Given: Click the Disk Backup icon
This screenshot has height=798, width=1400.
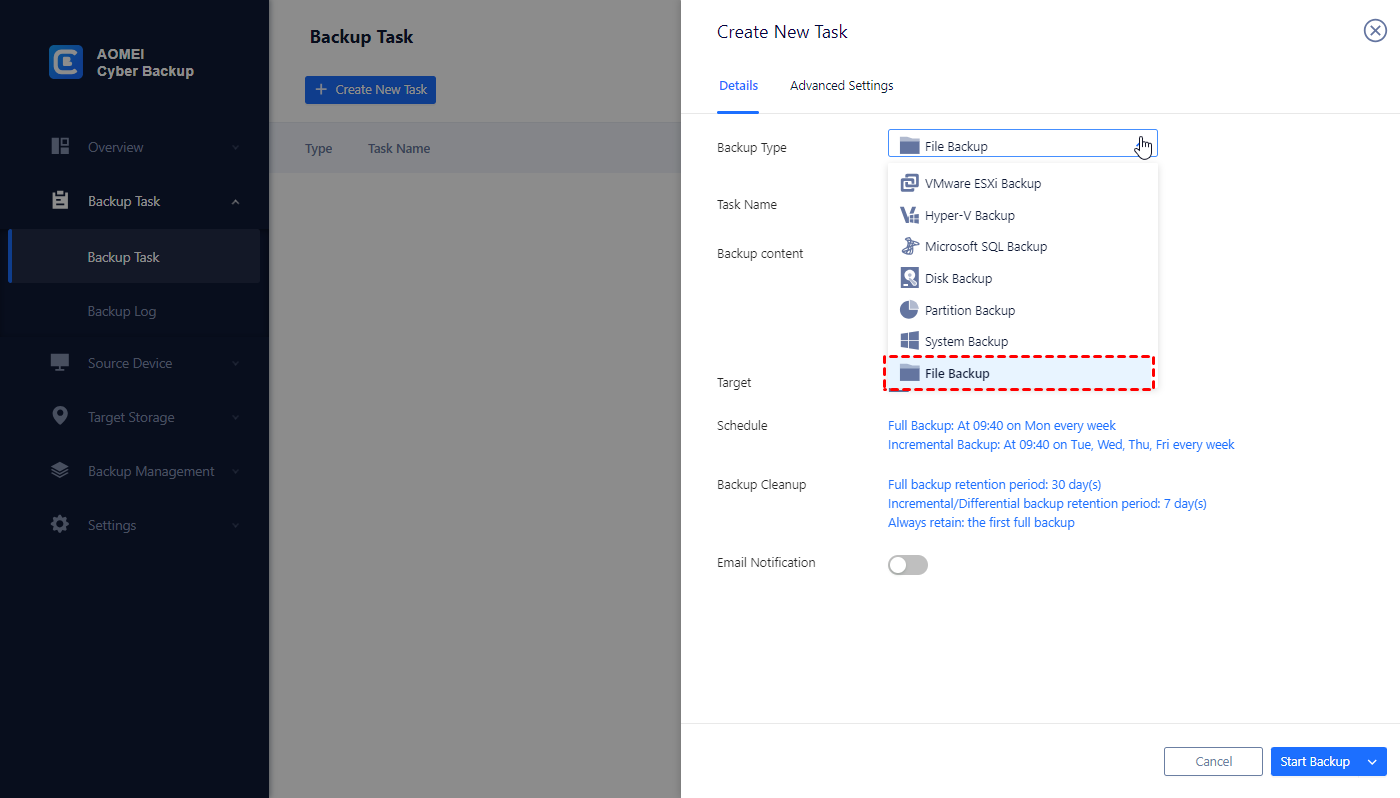Looking at the screenshot, I should 909,278.
